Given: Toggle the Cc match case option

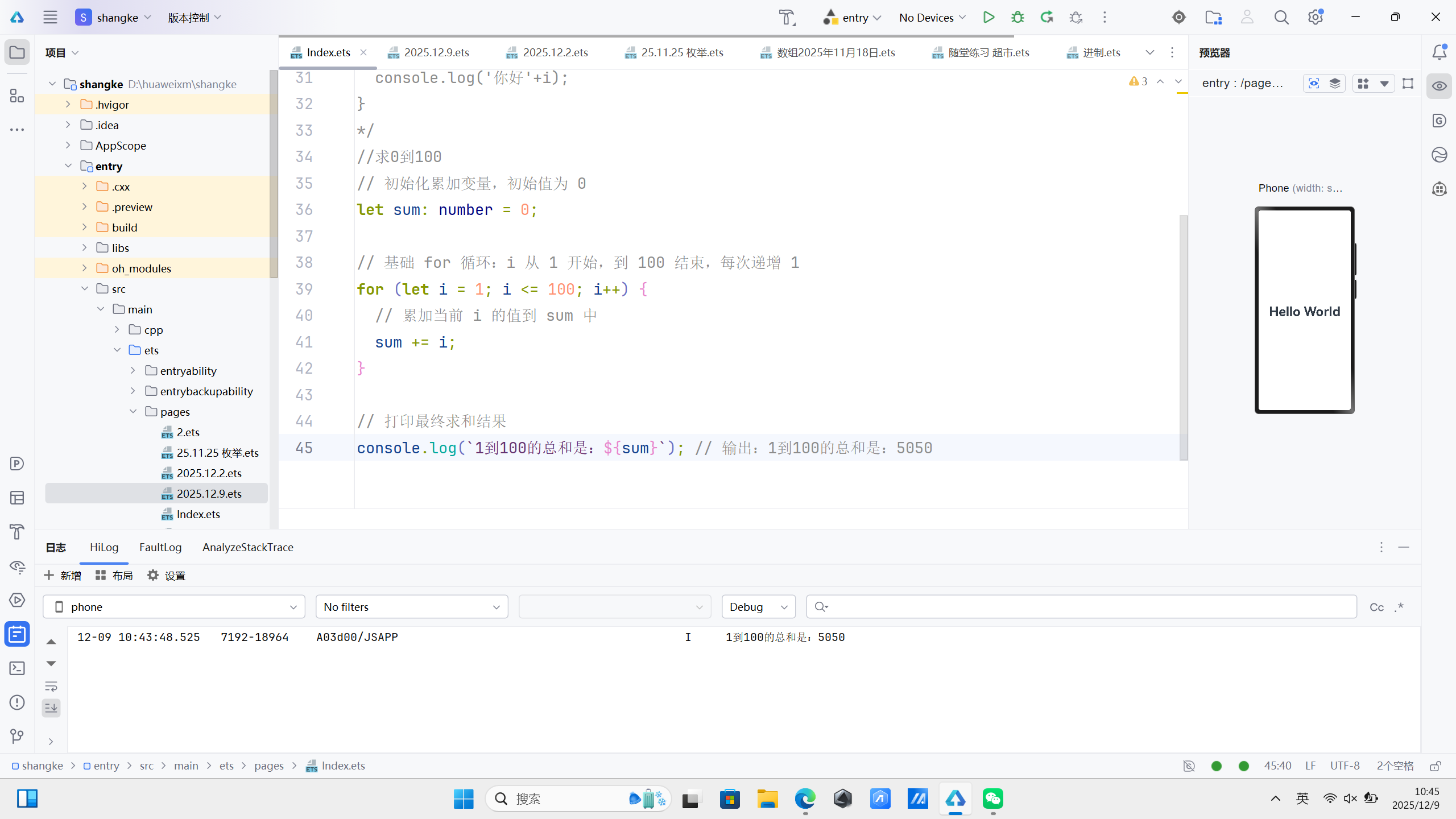Looking at the screenshot, I should coord(1376,607).
